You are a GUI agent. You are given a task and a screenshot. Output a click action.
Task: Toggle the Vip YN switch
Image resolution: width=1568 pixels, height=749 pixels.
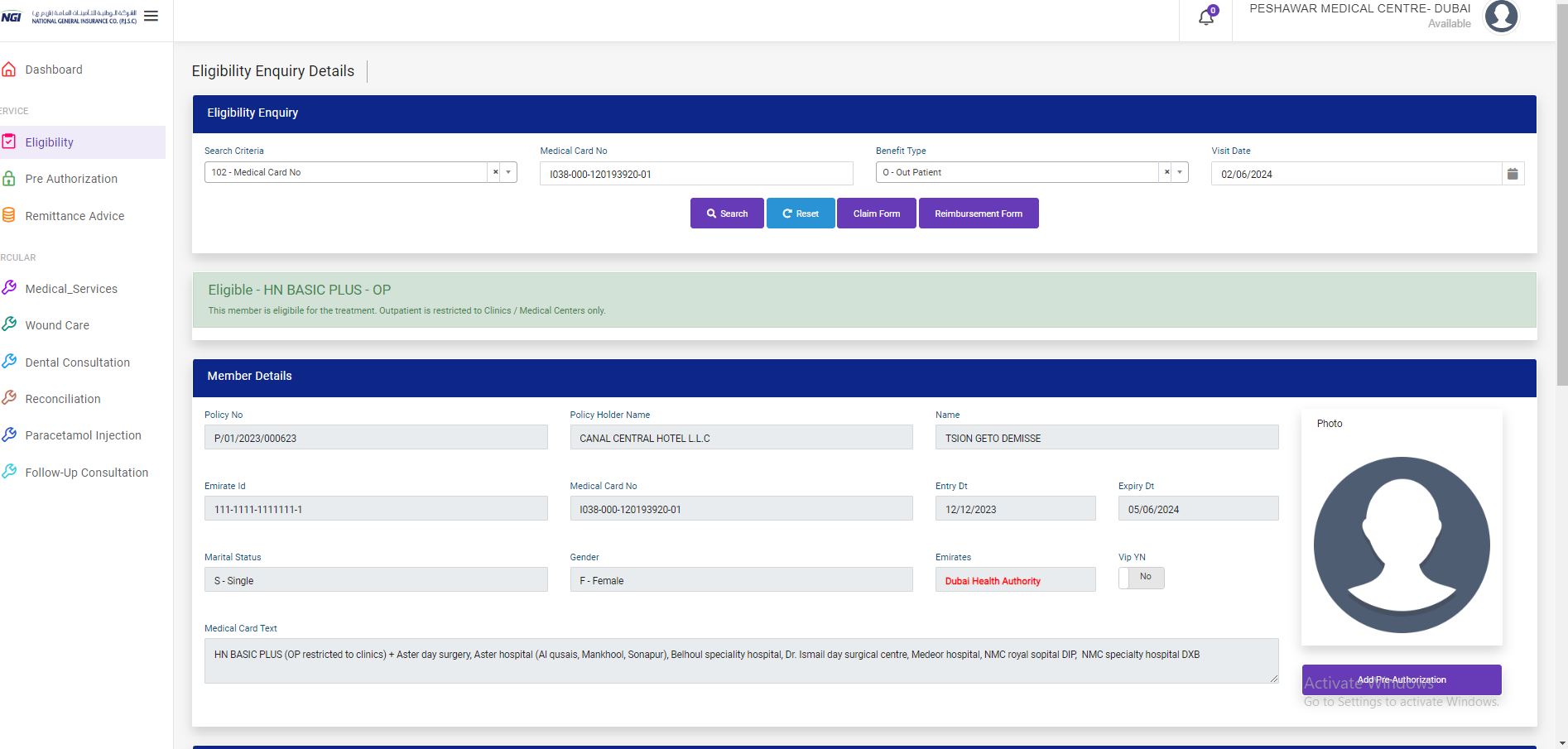point(1141,577)
